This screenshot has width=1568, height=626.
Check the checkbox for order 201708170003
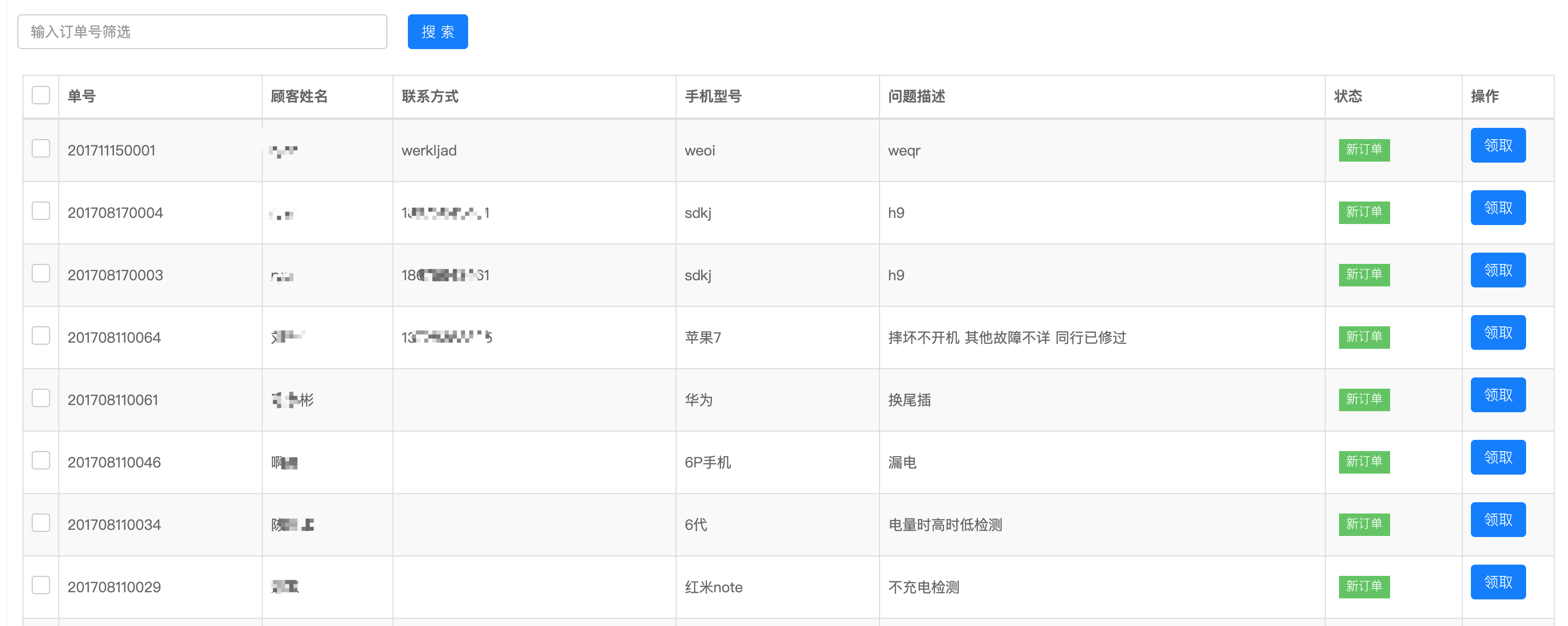pos(40,274)
